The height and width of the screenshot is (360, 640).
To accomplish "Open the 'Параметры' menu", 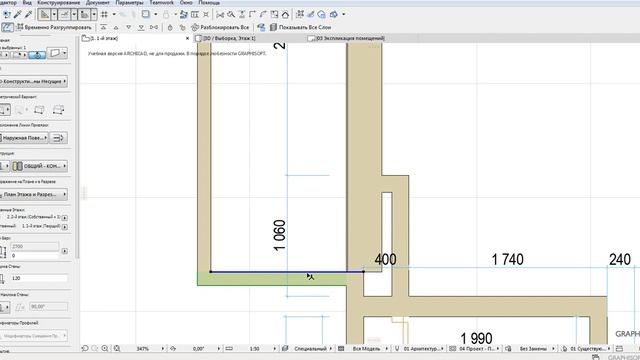I will pyautogui.click(x=129, y=2).
